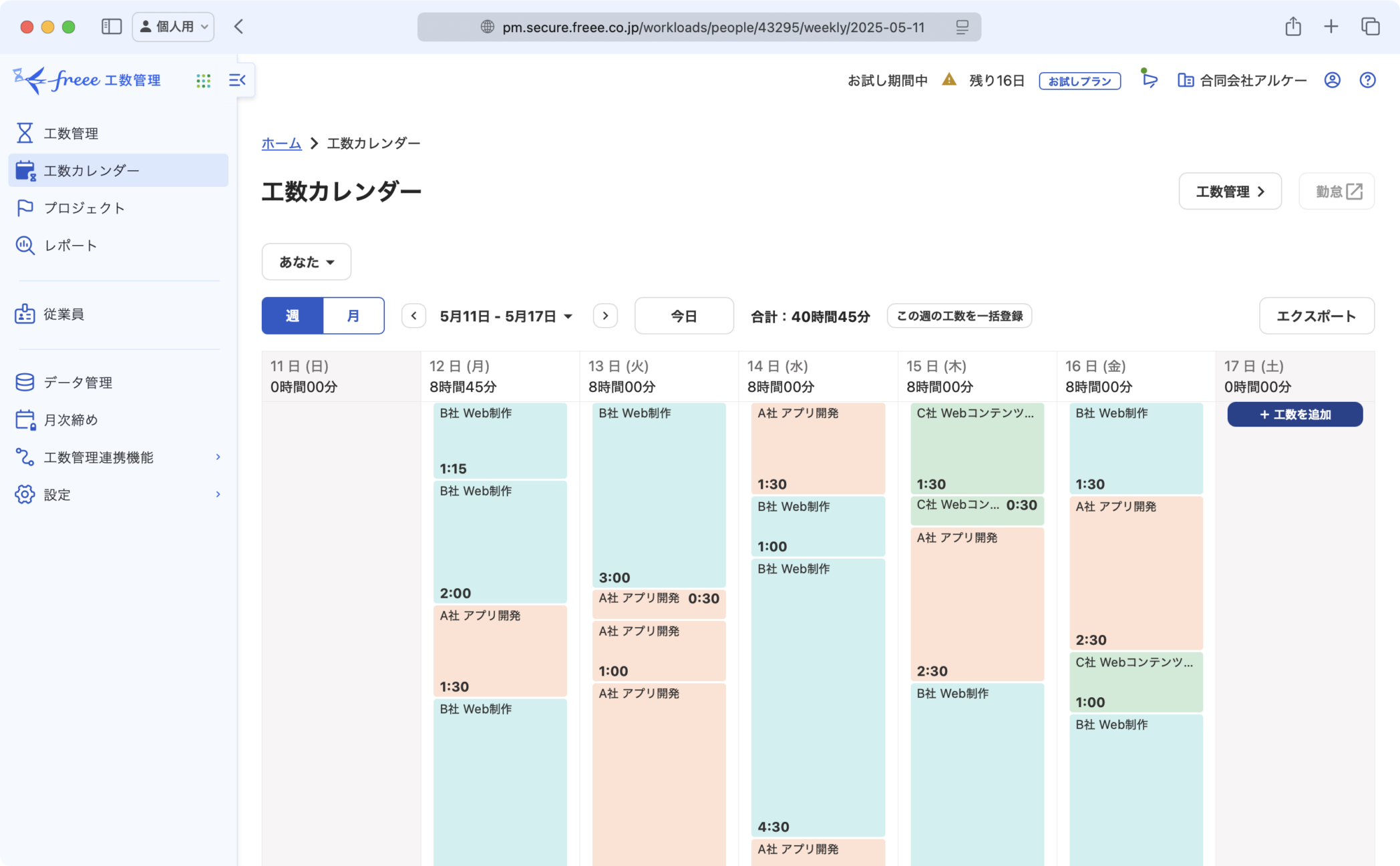Screen dimensions: 1400x866
Task: Open the apps grid launcher icon
Action: [x=204, y=81]
